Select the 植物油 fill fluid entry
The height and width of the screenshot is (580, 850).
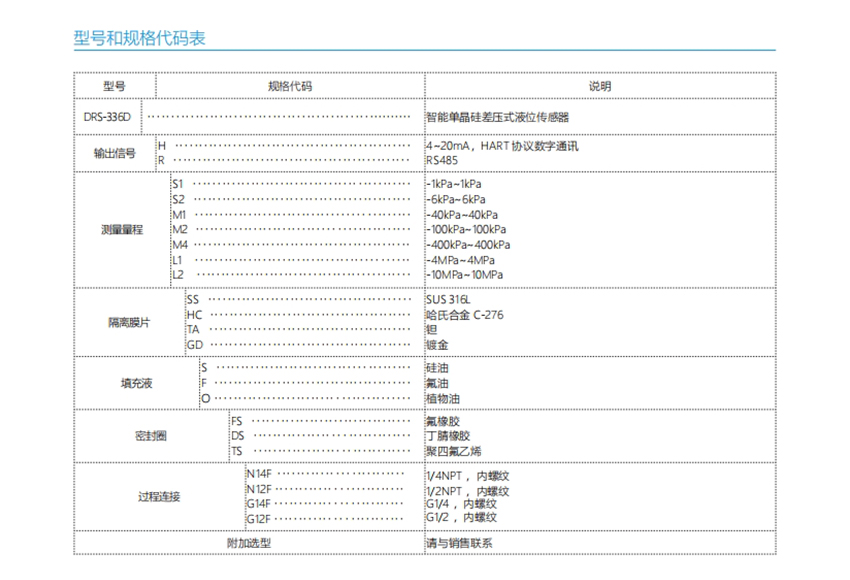443,398
